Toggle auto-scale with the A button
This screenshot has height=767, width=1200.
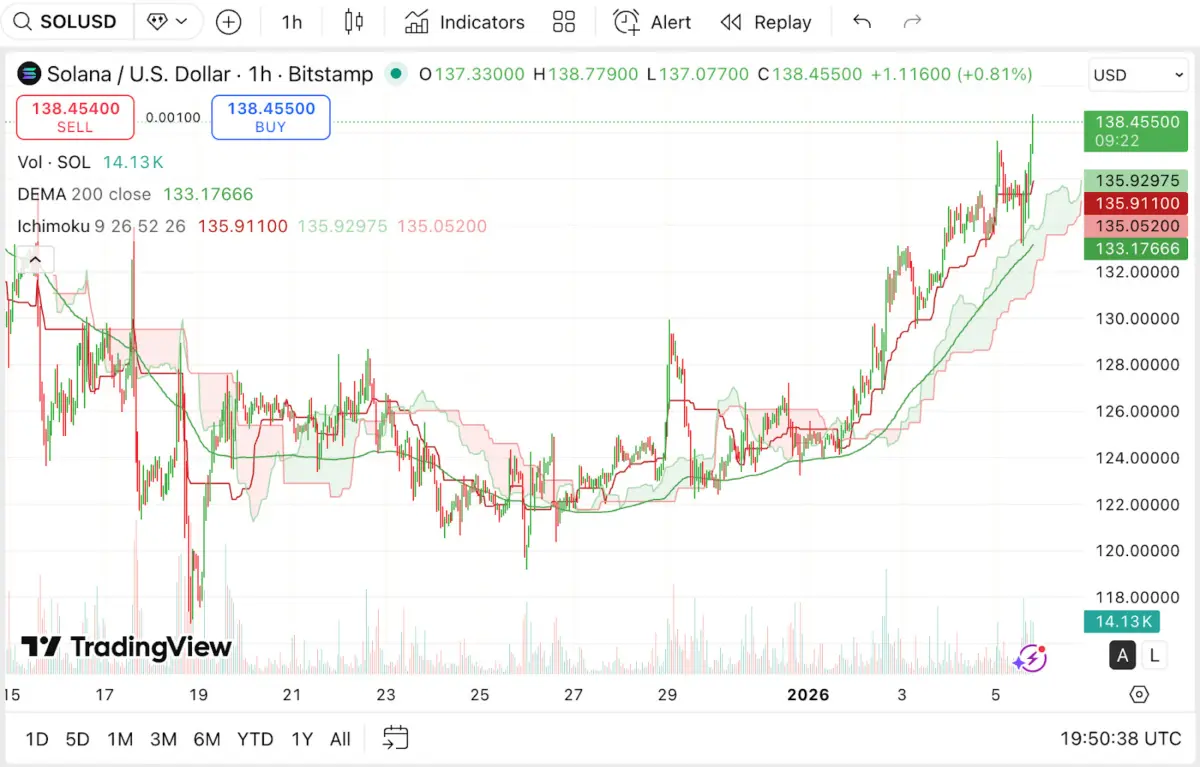point(1122,655)
